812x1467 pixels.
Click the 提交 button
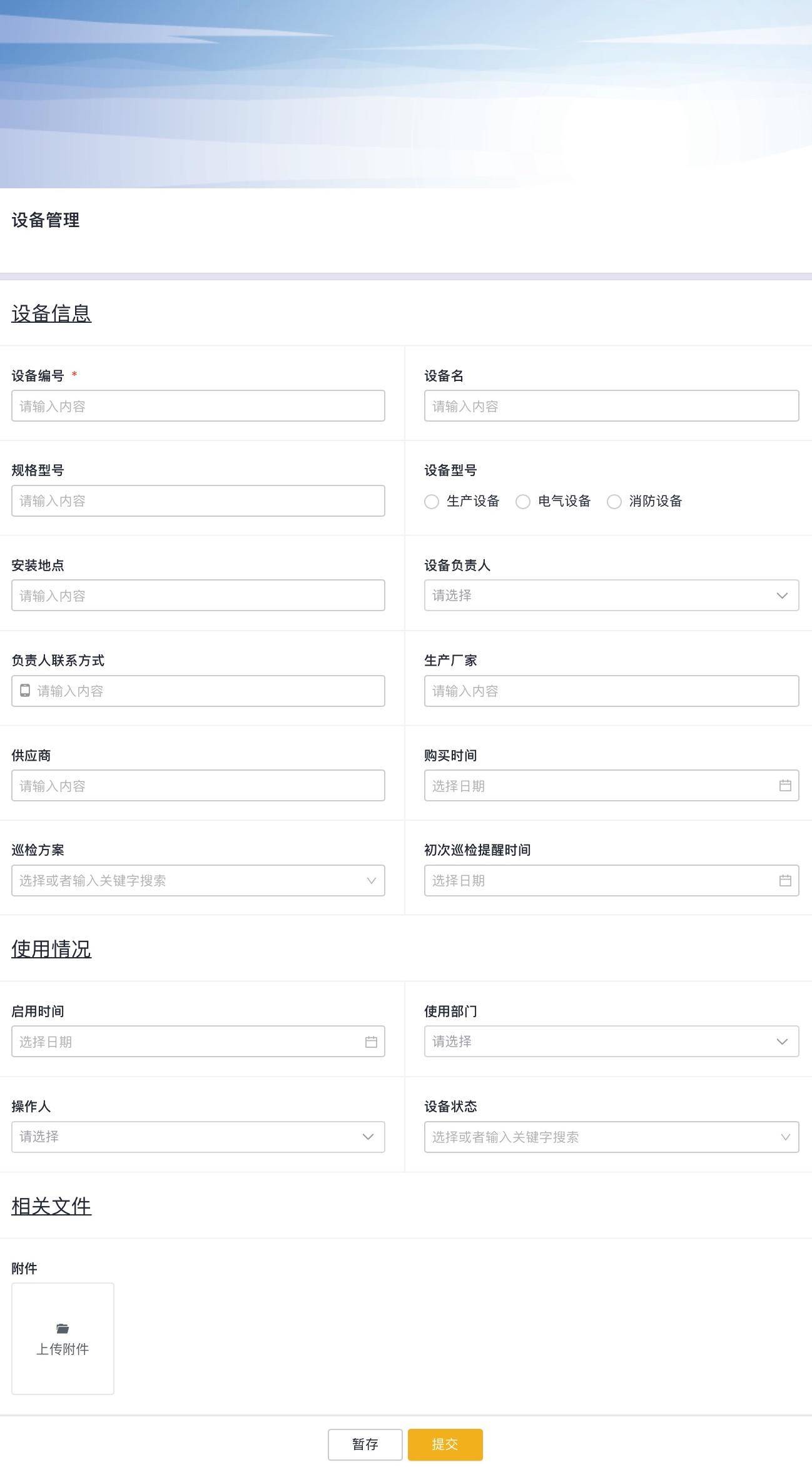click(445, 1444)
